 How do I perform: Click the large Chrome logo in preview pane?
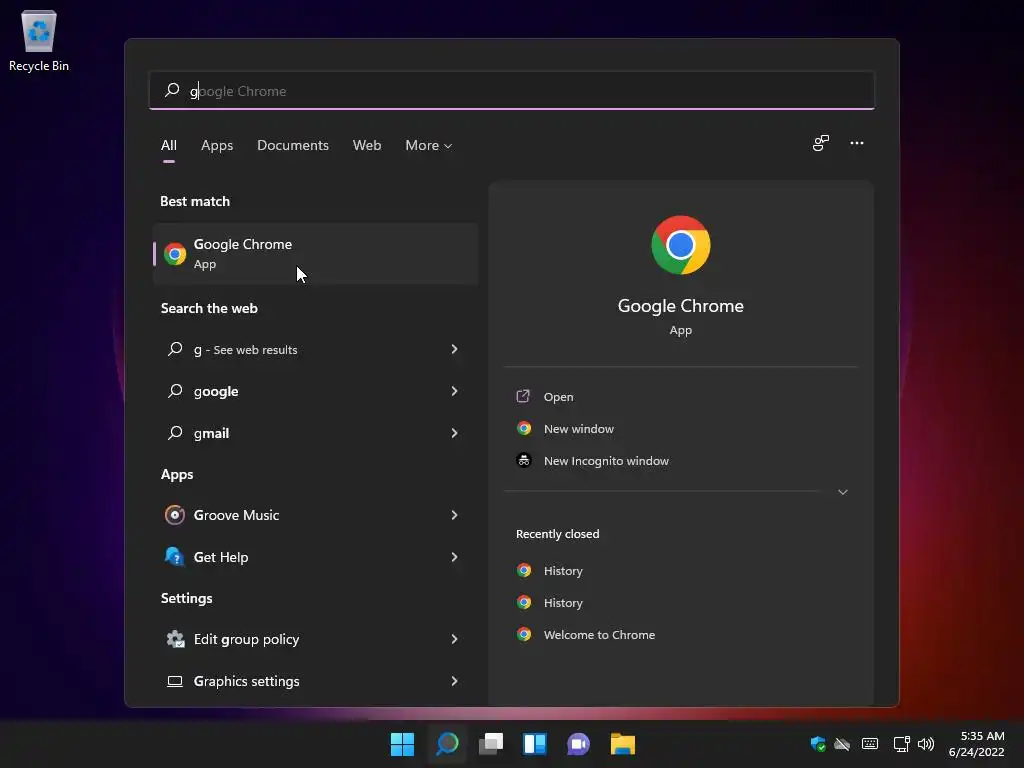(680, 245)
